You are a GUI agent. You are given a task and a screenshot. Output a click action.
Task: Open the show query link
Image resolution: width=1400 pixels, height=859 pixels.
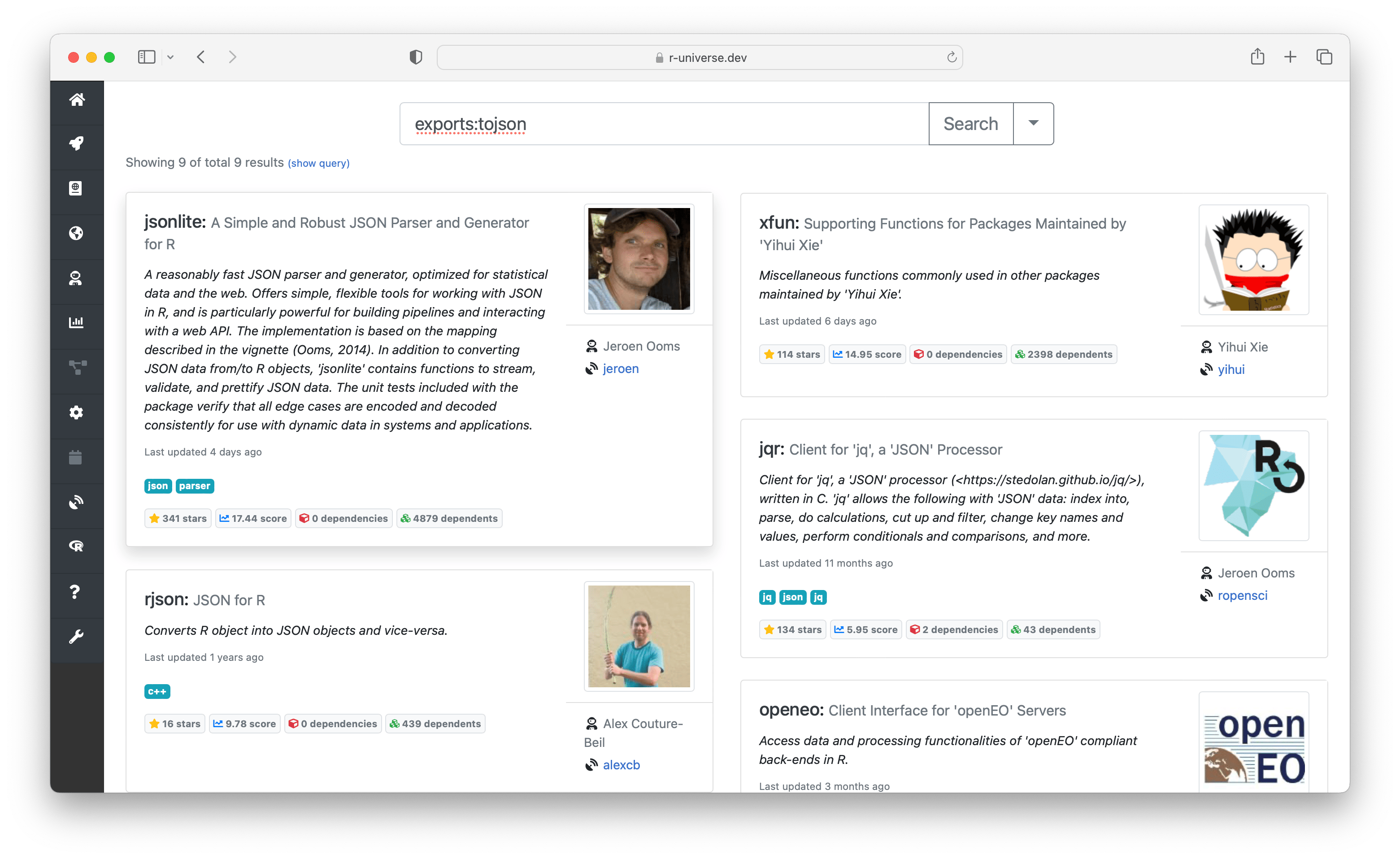[318, 163]
